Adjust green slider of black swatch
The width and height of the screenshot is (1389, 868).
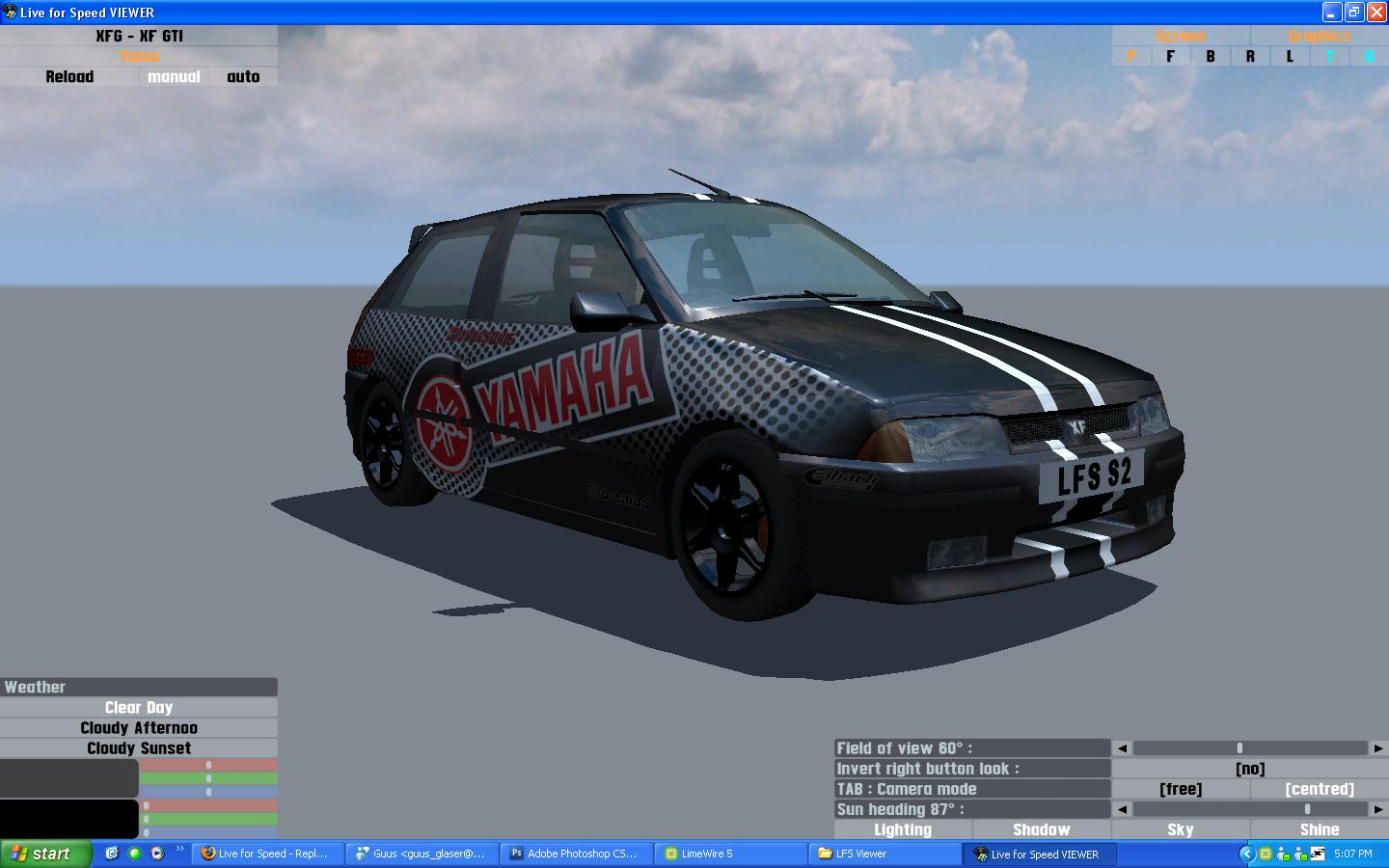(x=208, y=819)
